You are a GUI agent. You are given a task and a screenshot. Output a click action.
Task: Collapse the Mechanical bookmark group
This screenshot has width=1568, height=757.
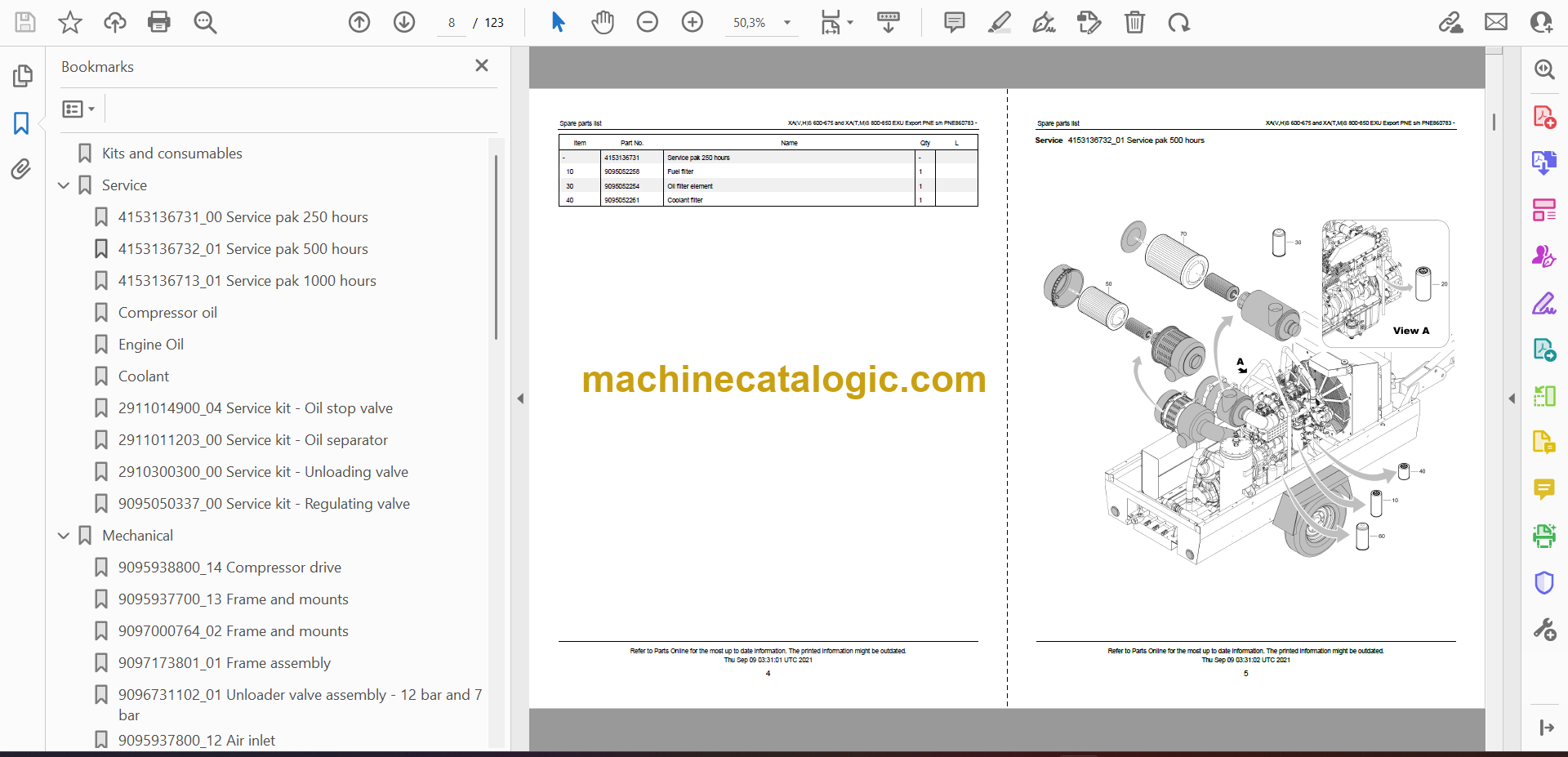pos(64,536)
